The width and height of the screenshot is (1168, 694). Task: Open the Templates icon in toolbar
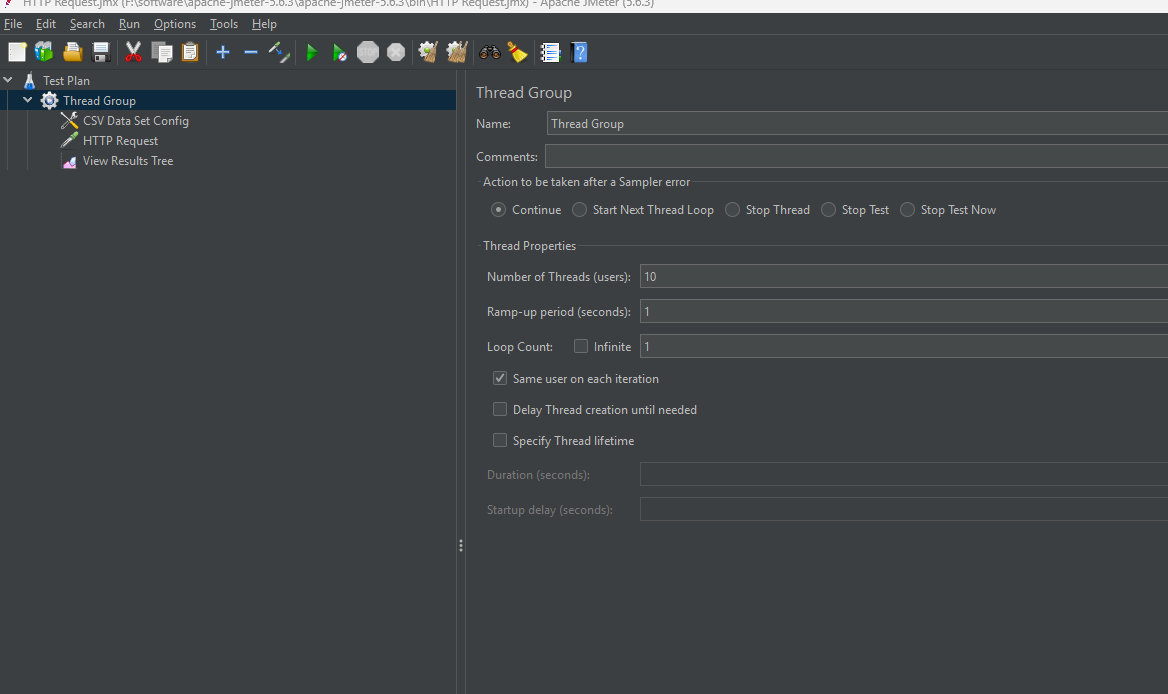coord(44,52)
